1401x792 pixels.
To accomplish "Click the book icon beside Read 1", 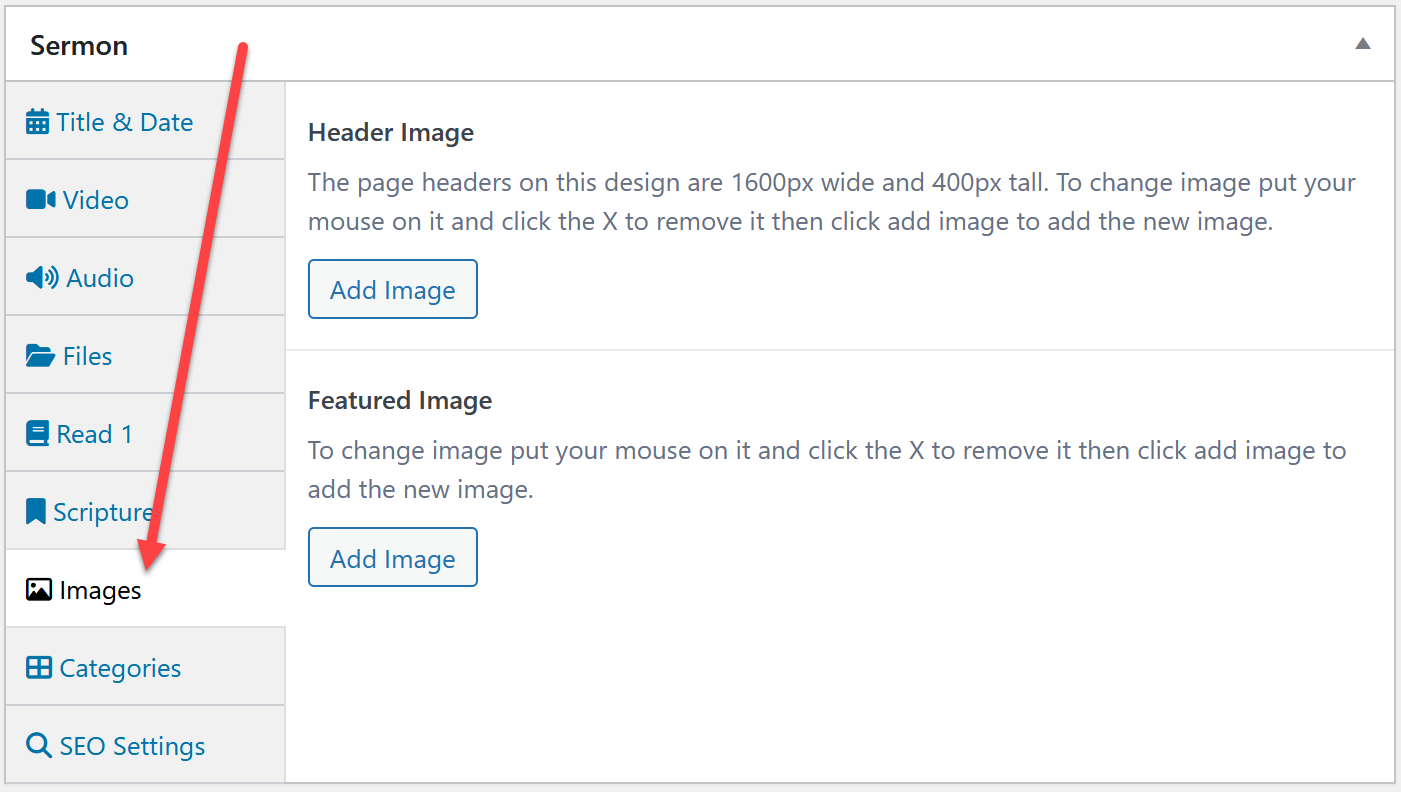I will pyautogui.click(x=37, y=434).
